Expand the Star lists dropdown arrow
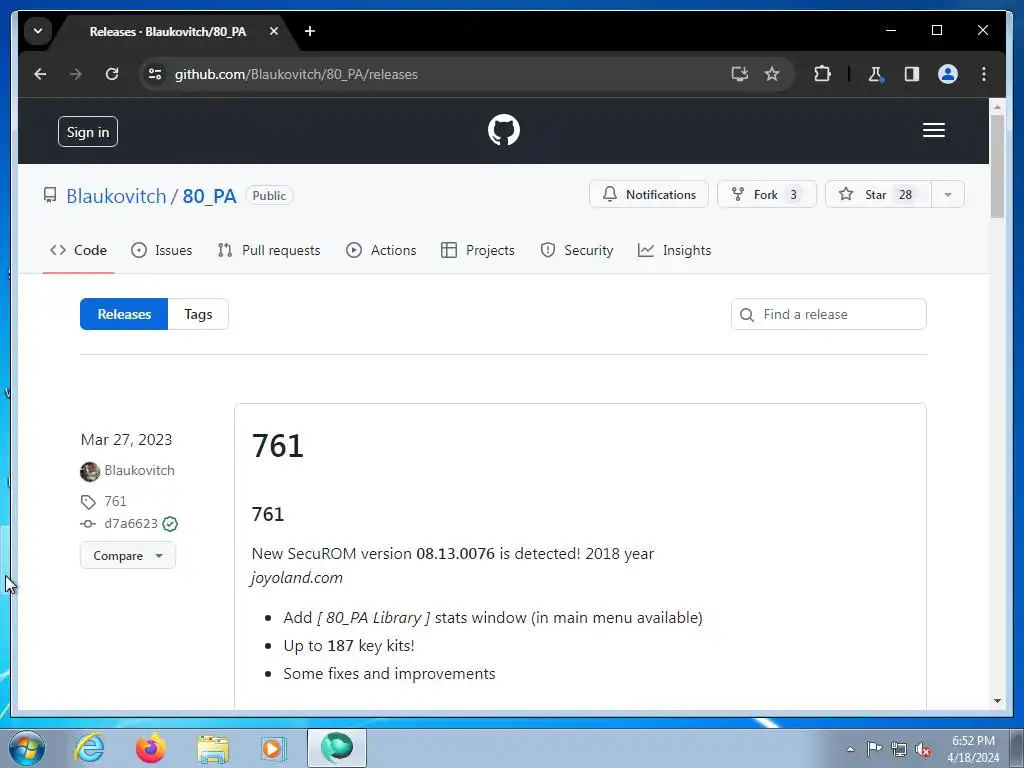The height and width of the screenshot is (768, 1024). [x=948, y=195]
